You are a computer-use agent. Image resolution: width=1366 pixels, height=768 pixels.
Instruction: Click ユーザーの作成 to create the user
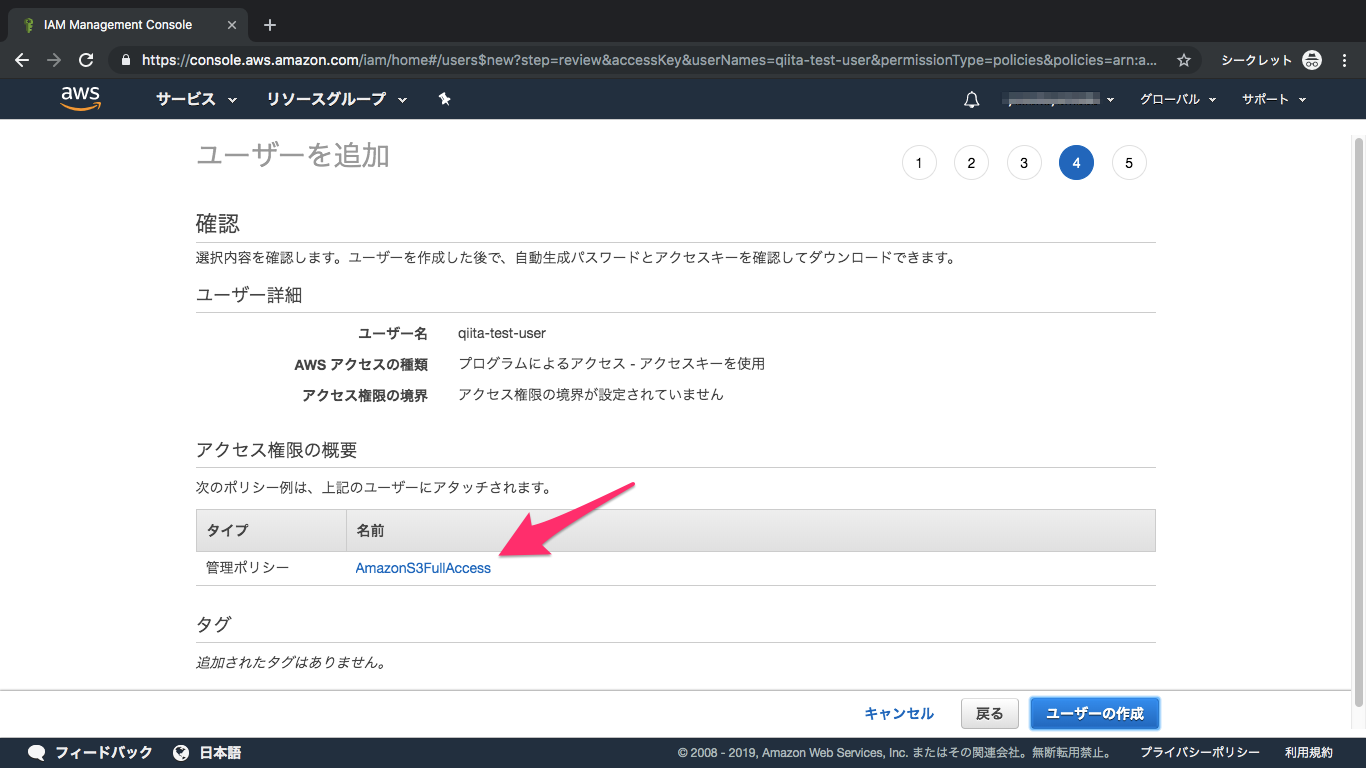tap(1094, 713)
